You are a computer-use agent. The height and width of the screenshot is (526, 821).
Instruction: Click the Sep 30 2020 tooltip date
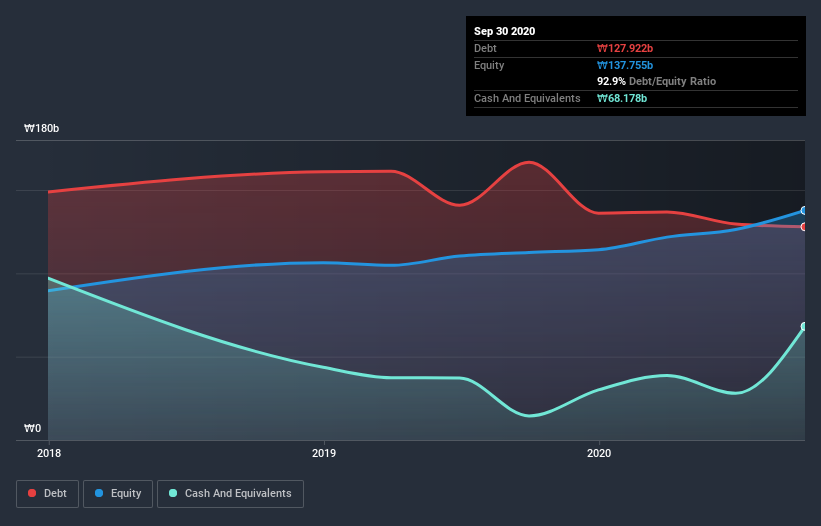[x=504, y=31]
